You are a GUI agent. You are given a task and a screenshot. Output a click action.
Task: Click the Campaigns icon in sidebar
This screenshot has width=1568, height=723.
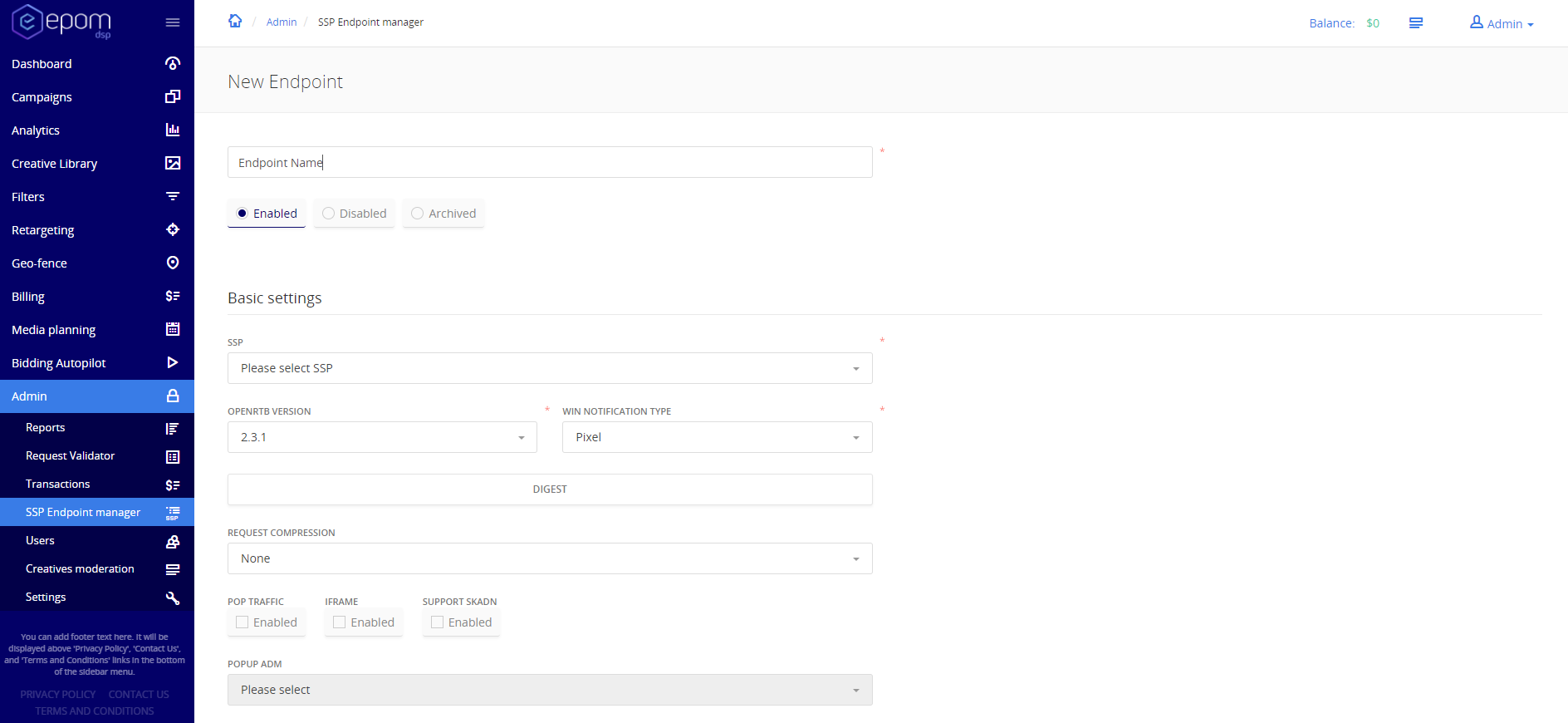click(x=173, y=96)
